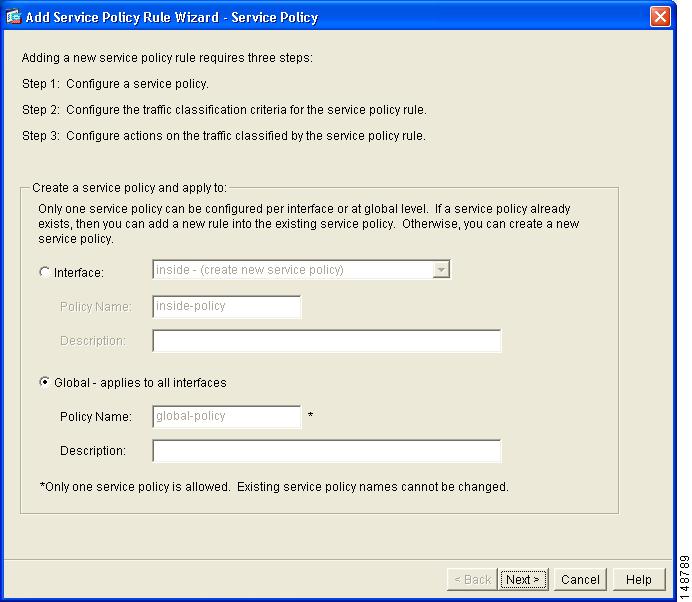The width and height of the screenshot is (692, 602).
Task: Cancel the wizard
Action: coord(580,579)
